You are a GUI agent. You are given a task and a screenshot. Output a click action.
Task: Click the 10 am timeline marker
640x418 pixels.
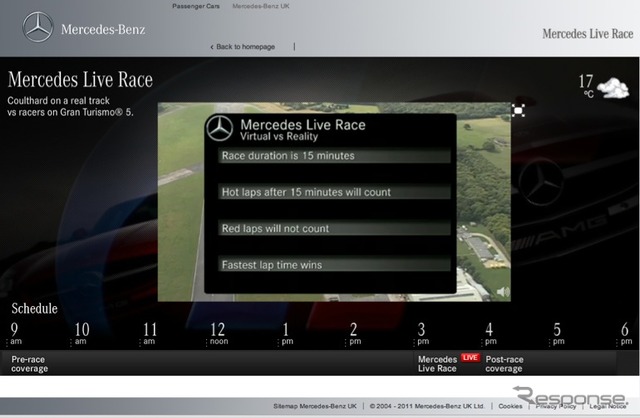[x=81, y=334]
